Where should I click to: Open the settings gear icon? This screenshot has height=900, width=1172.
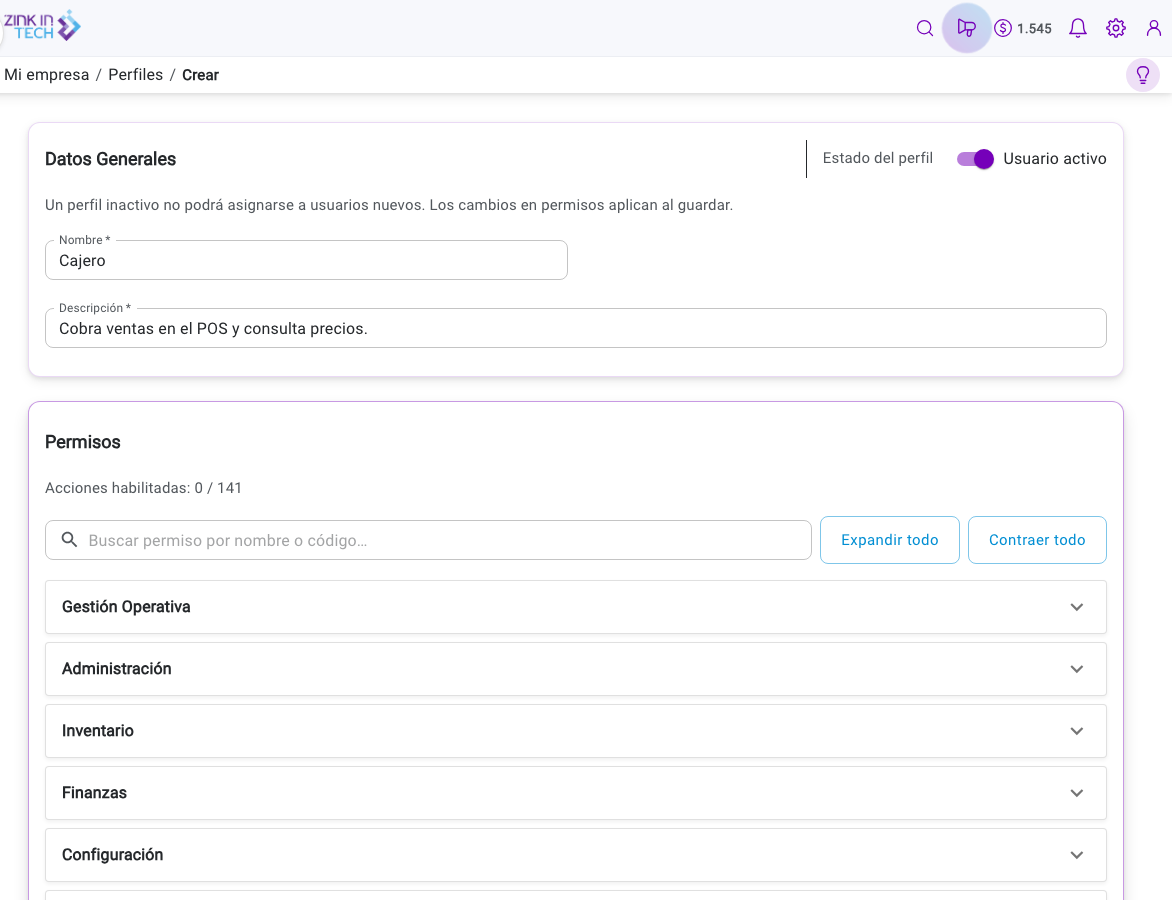tap(1116, 28)
